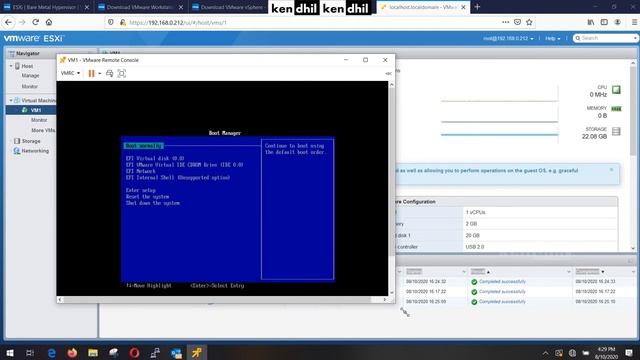Screen dimensions: 640x360
Task: Select EFI Virtual disk (0.0) entry
Action: tap(155, 158)
